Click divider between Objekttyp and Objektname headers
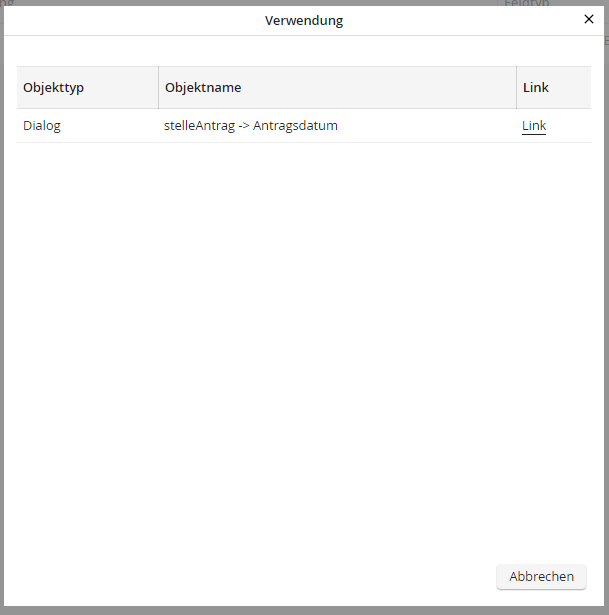 coord(158,88)
